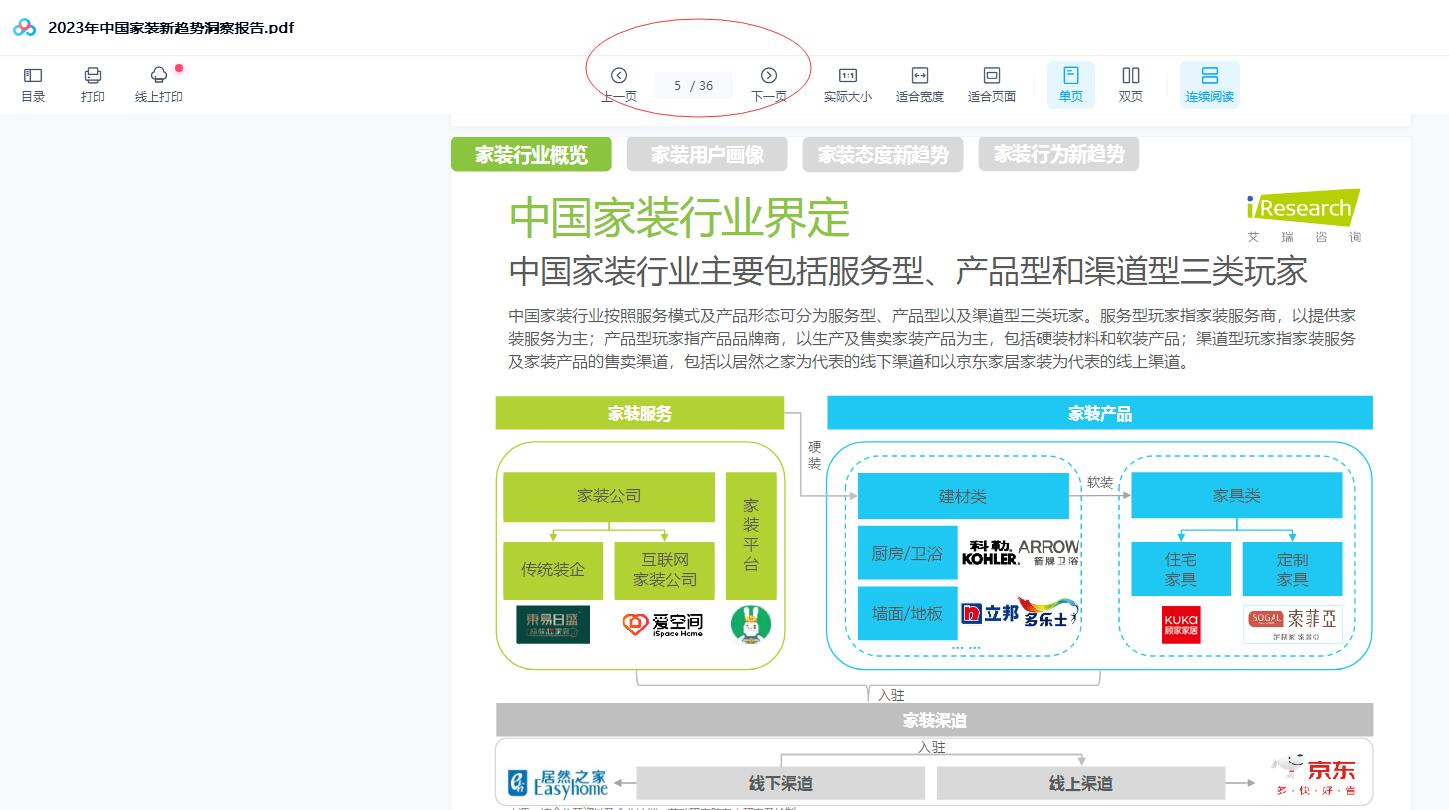Open 线上打印 online print option
The height and width of the screenshot is (810, 1449).
159,84
